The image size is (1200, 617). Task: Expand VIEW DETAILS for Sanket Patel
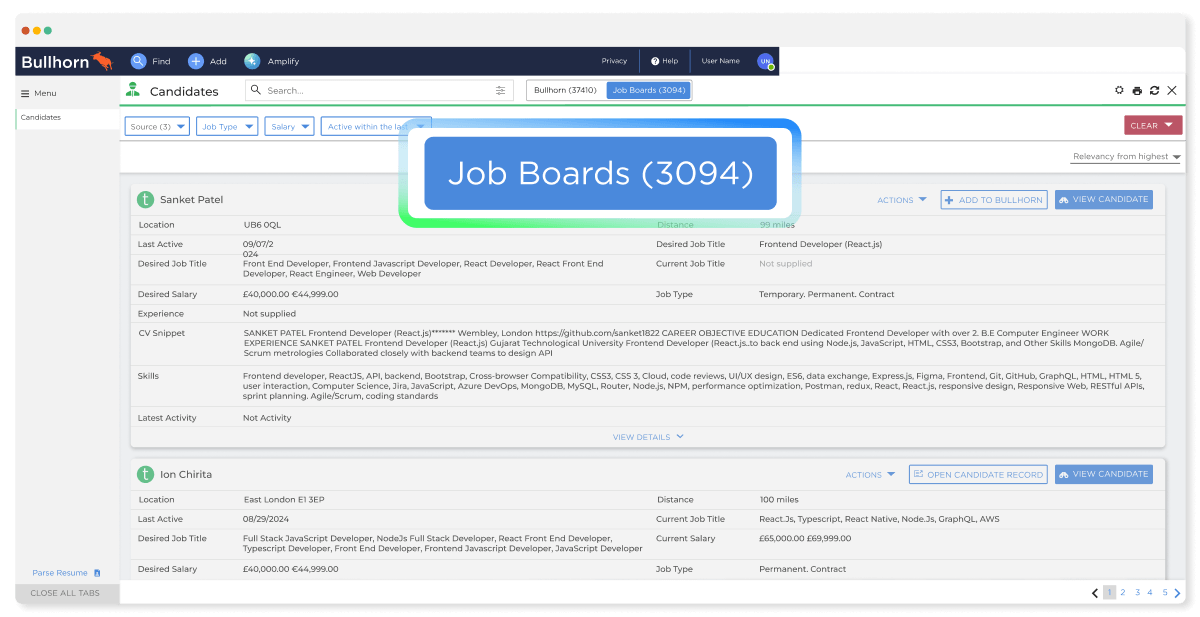(648, 437)
